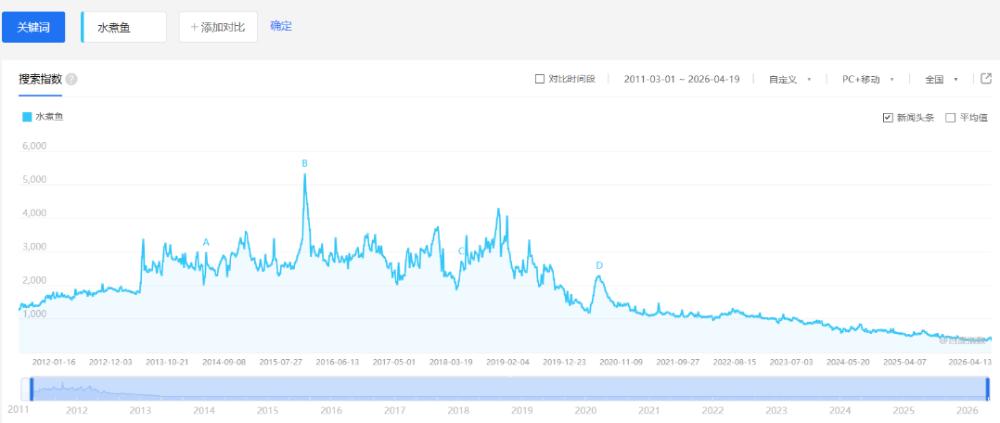The width and height of the screenshot is (1000, 423).
Task: Select the 搜索指数 tab
Action: (x=40, y=79)
